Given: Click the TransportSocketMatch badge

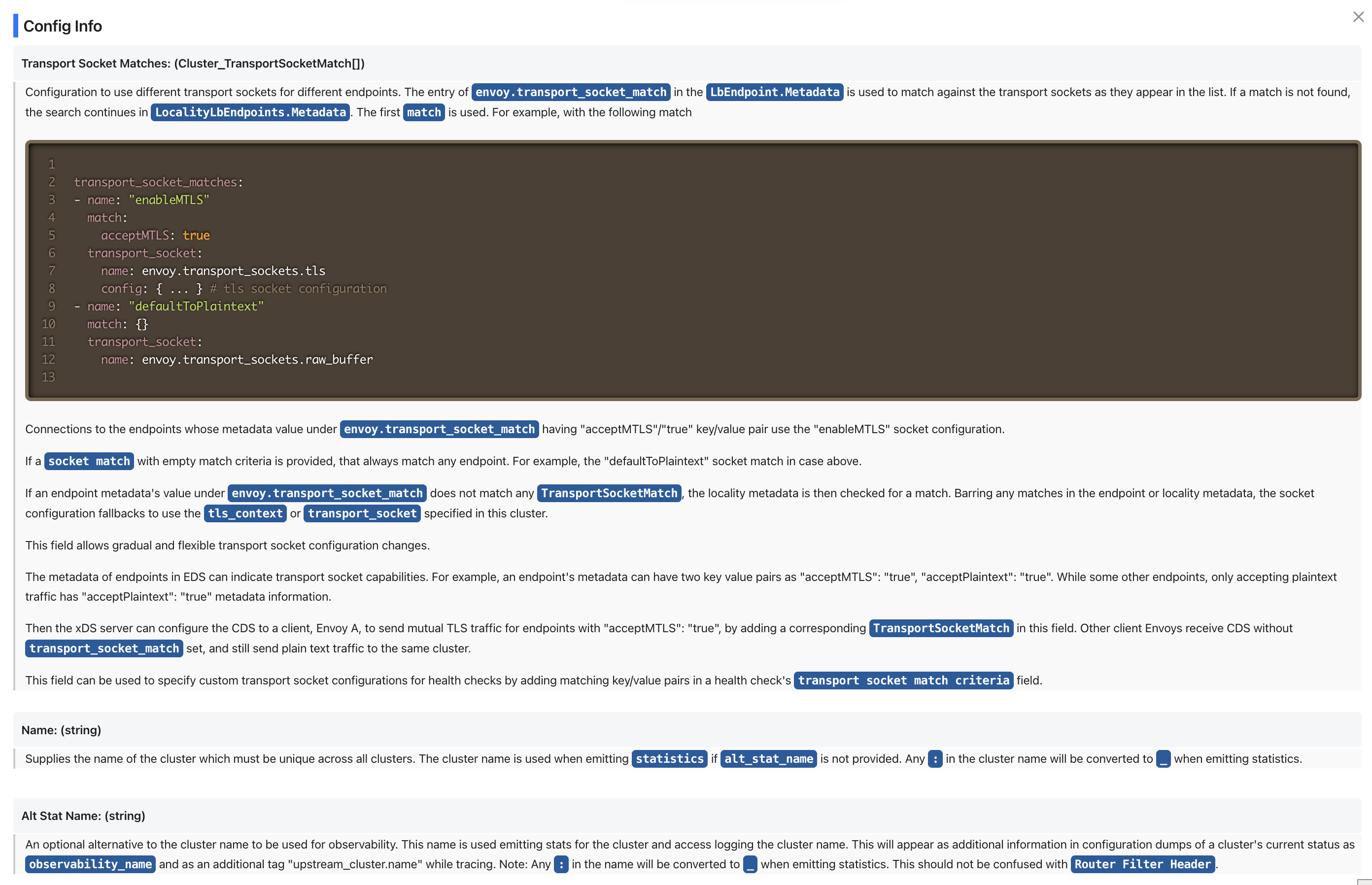Looking at the screenshot, I should 608,493.
